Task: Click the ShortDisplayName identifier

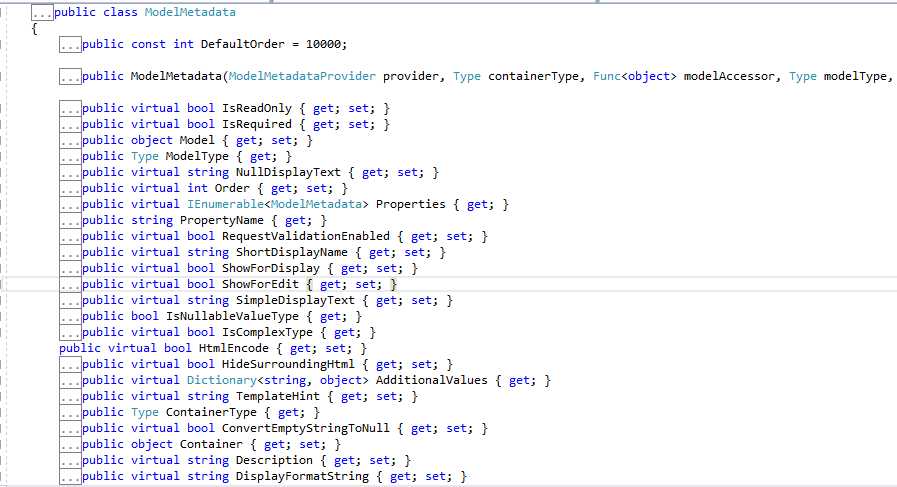Action: (292, 252)
